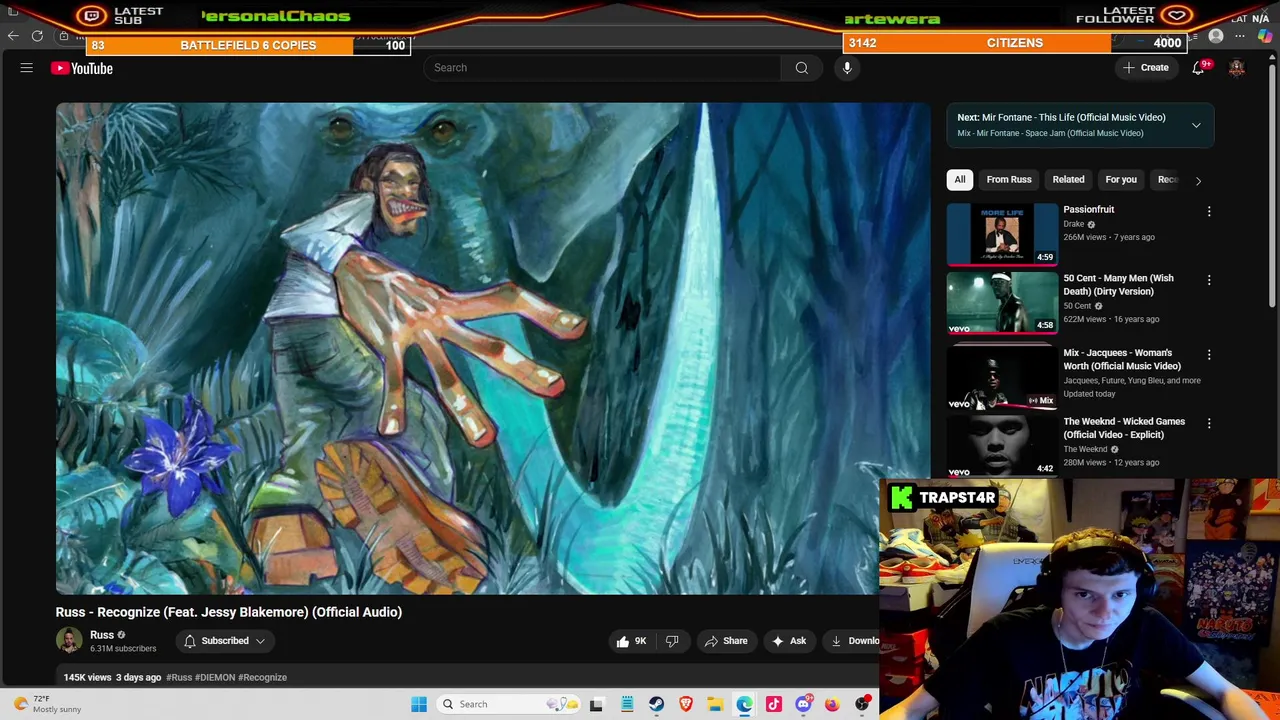Click '145K views 3 days ago' text
This screenshot has width=1280, height=720.
[x=112, y=678]
